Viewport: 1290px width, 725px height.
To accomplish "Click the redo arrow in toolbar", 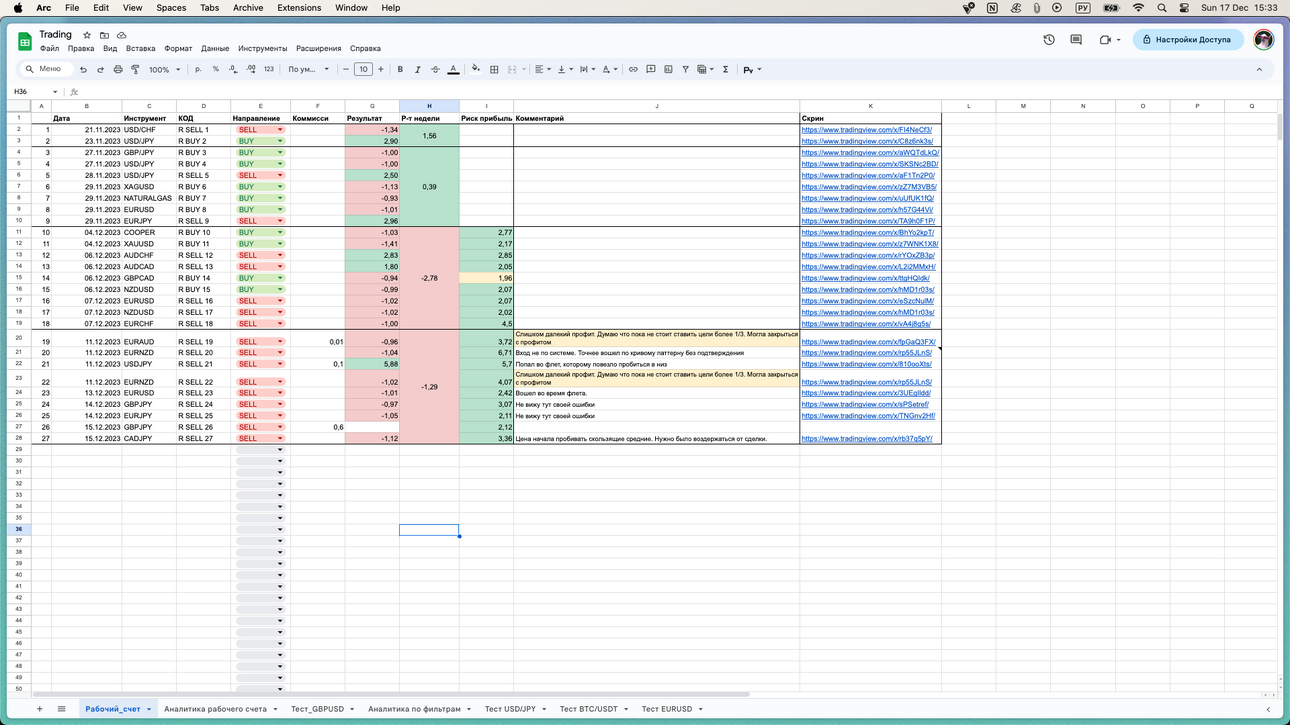I will click(x=100, y=70).
